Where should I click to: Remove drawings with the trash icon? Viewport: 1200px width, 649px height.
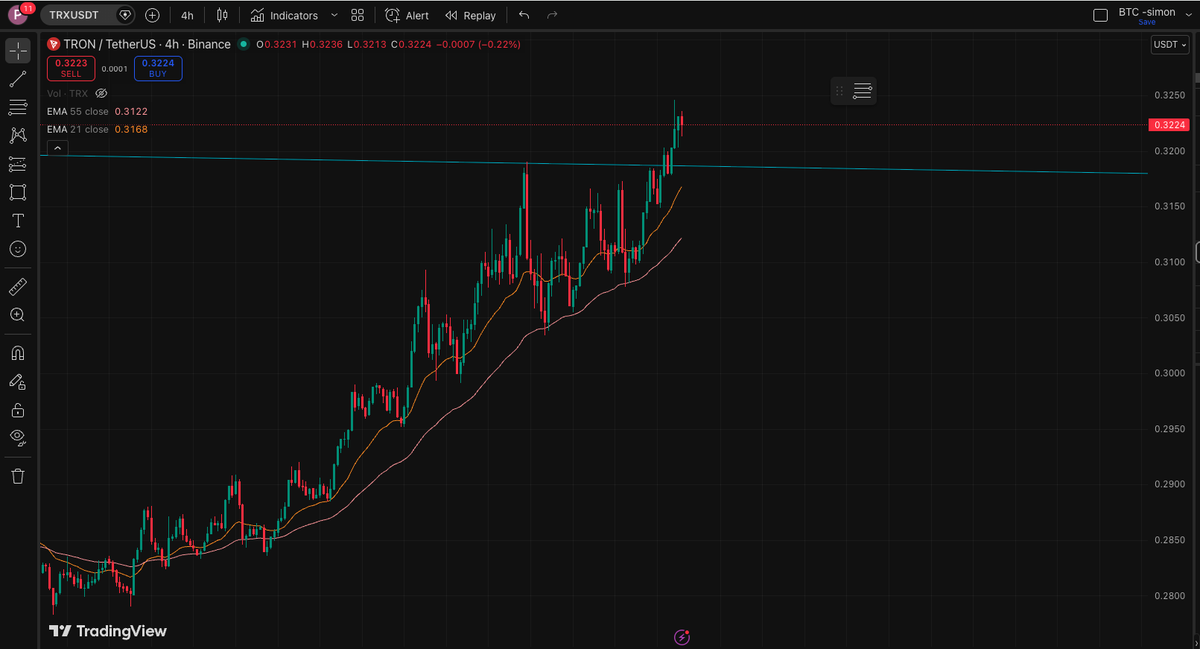tap(18, 476)
